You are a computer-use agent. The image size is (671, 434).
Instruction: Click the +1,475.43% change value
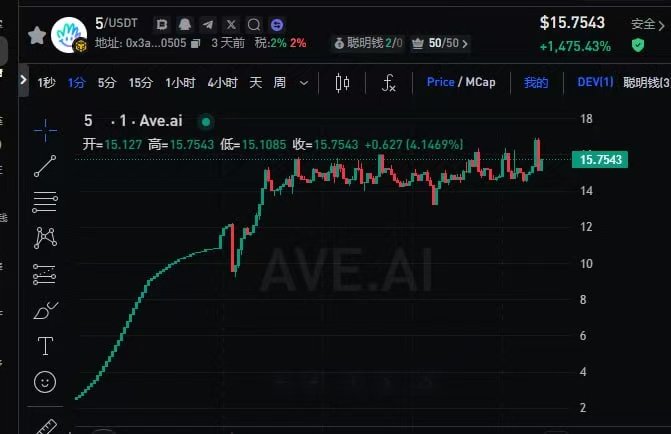(x=575, y=46)
